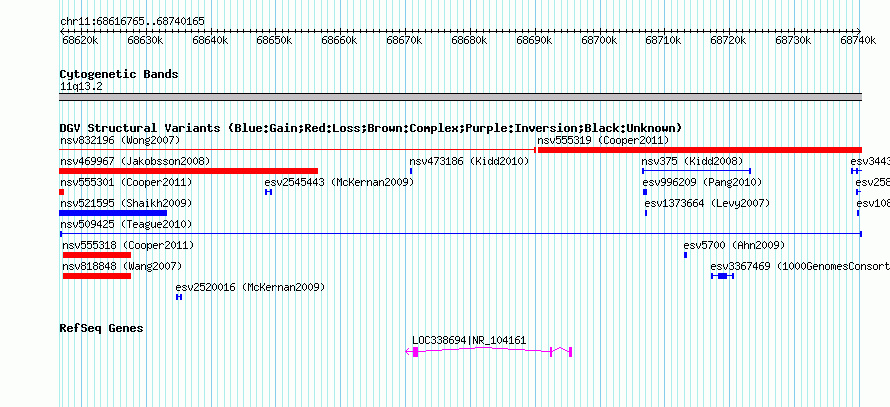Click the esv2520016 (McKernan2009) label
This screenshot has height=407, width=890.
250,287
